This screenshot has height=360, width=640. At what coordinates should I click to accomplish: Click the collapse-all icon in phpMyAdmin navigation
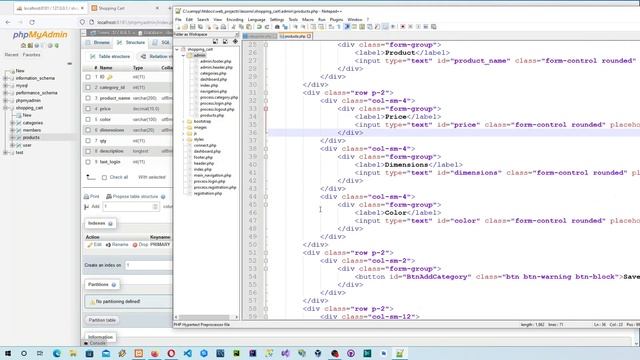click(x=69, y=64)
